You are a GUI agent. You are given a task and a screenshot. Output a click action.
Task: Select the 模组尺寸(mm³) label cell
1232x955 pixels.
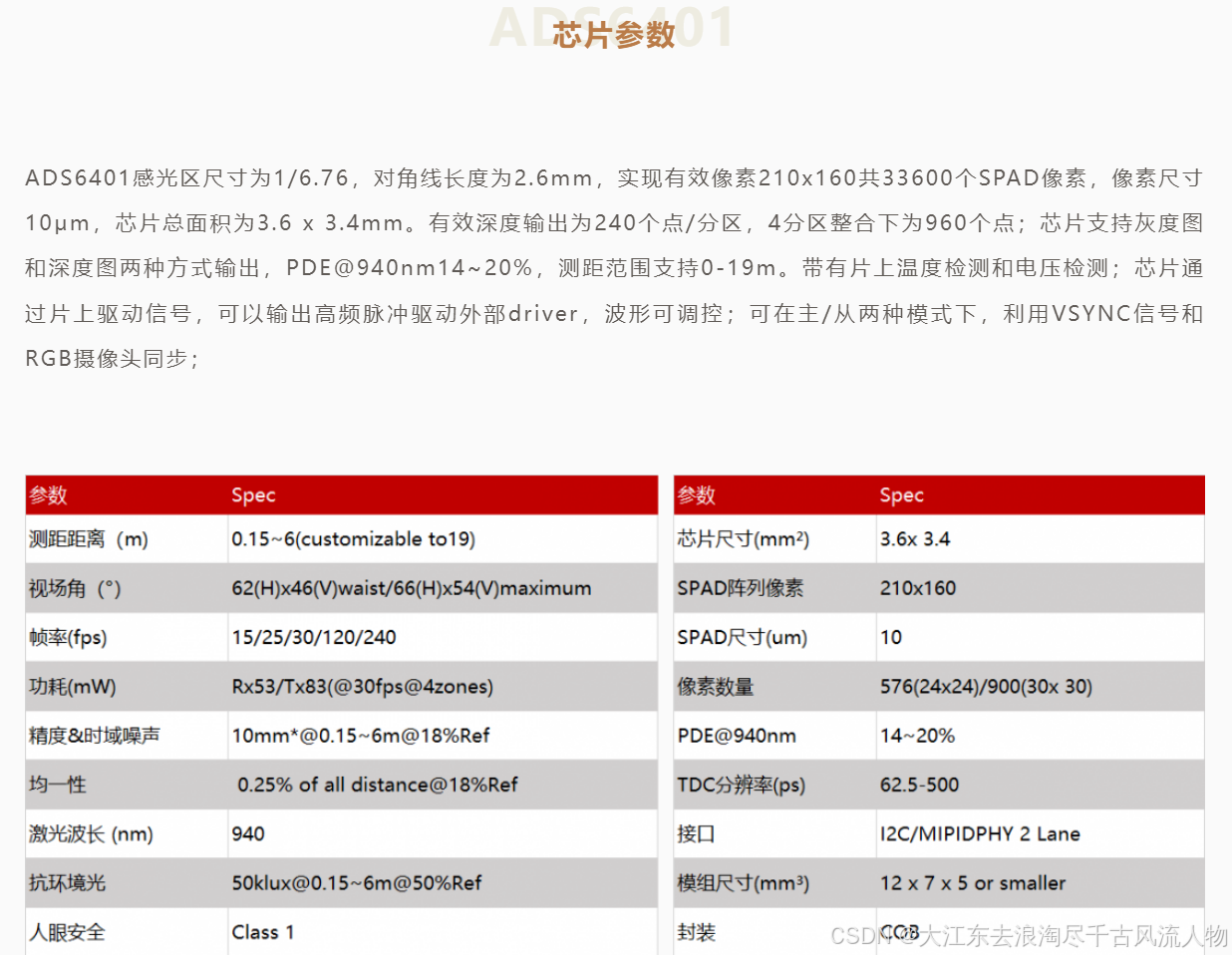[774, 882]
